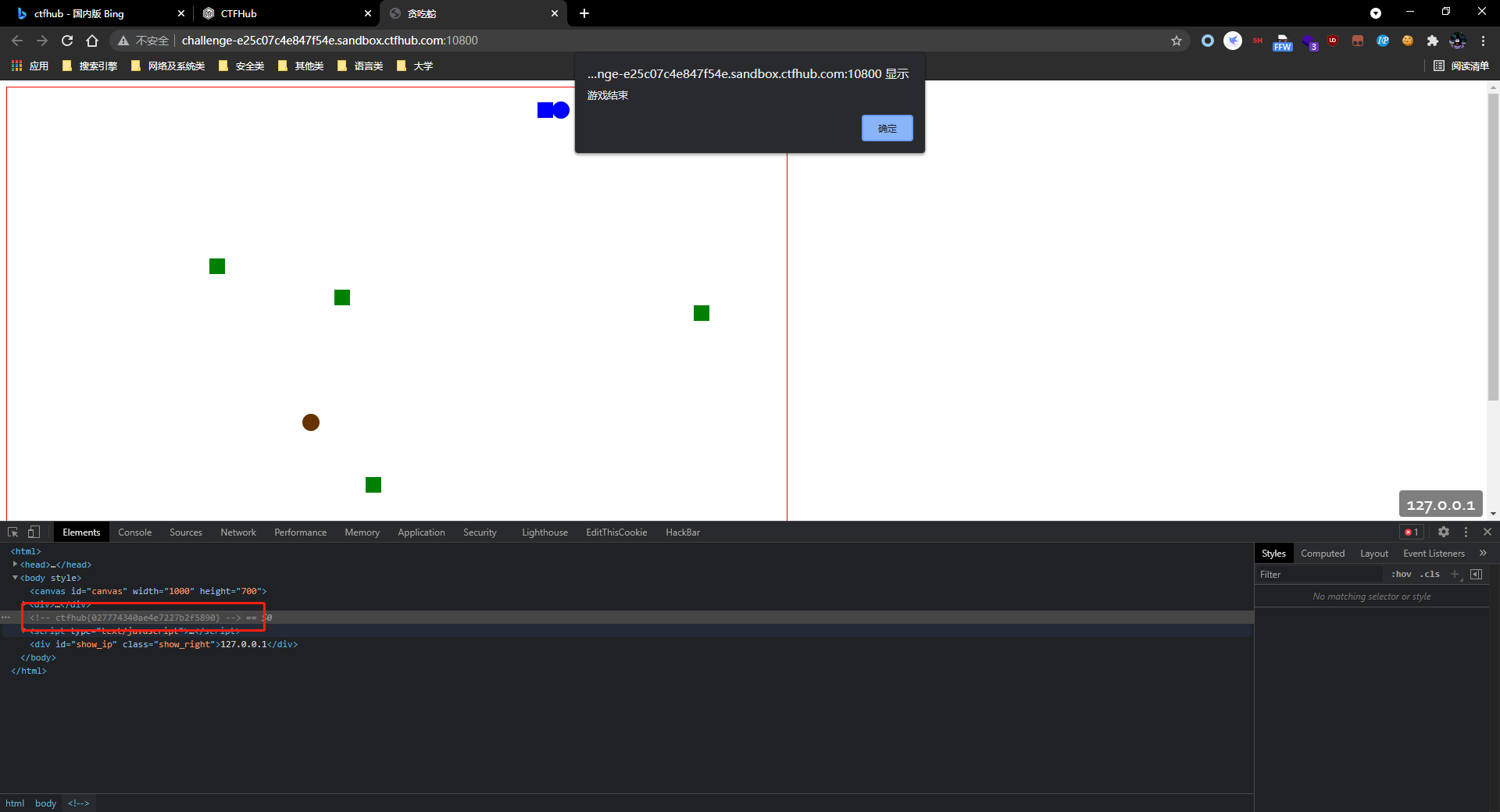Click 确定 in the alert dialog

[x=887, y=128]
